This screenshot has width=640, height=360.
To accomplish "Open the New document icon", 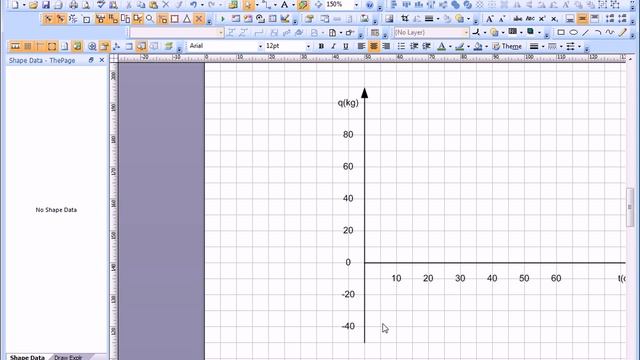I will (15, 5).
